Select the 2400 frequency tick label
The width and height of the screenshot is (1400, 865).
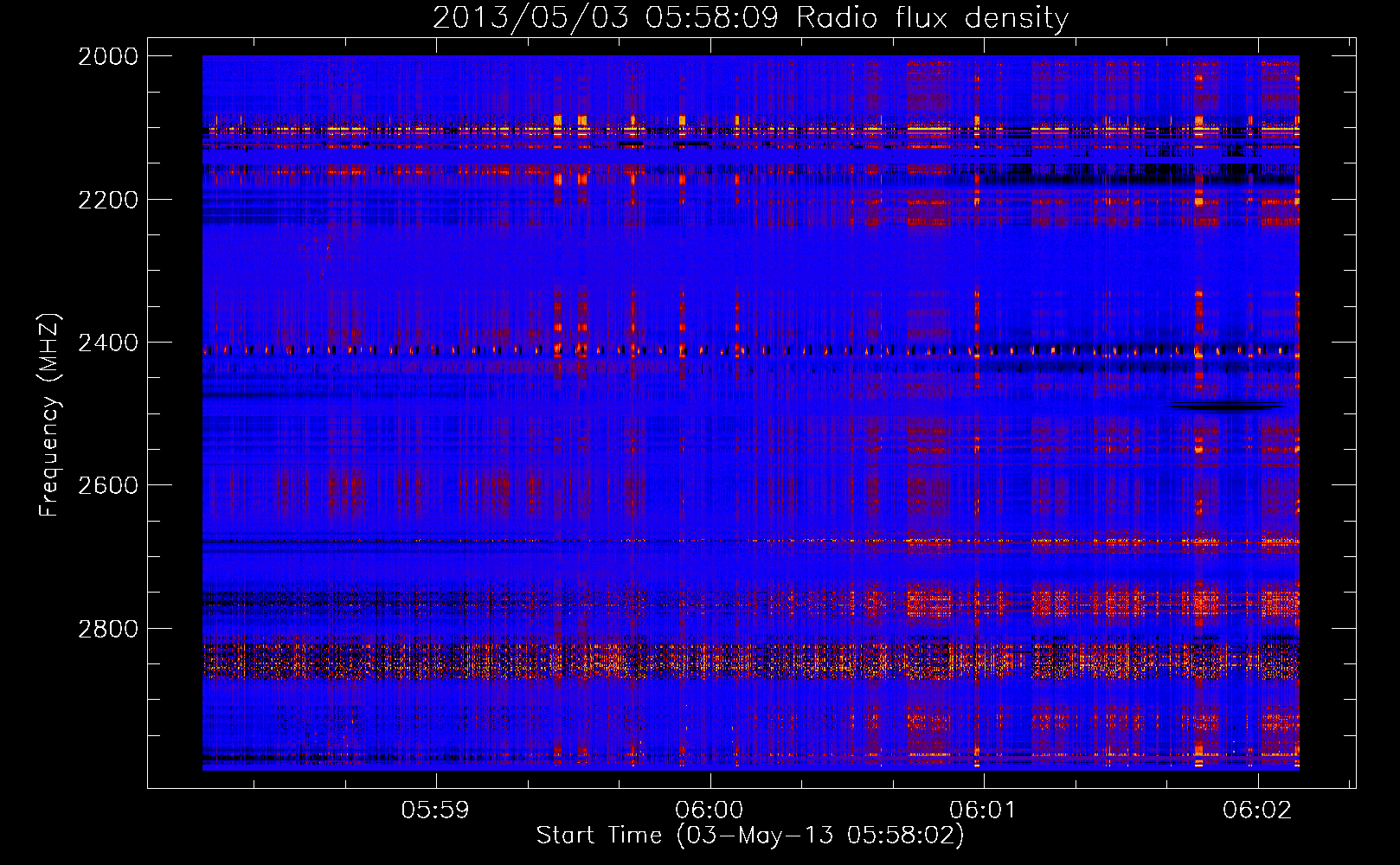click(x=108, y=343)
